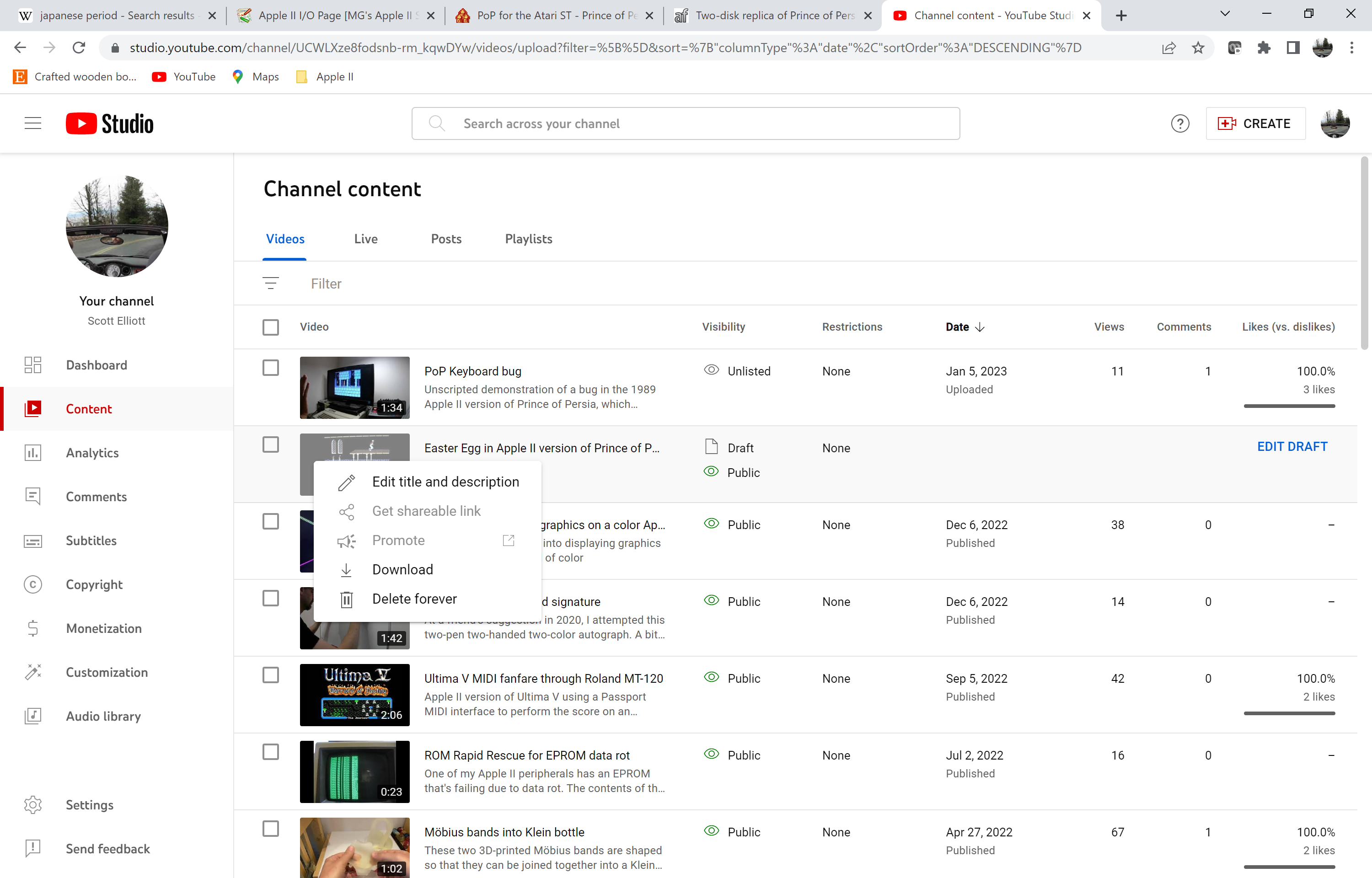
Task: Open the Ultima V MIDI fanfare video title
Action: (544, 679)
